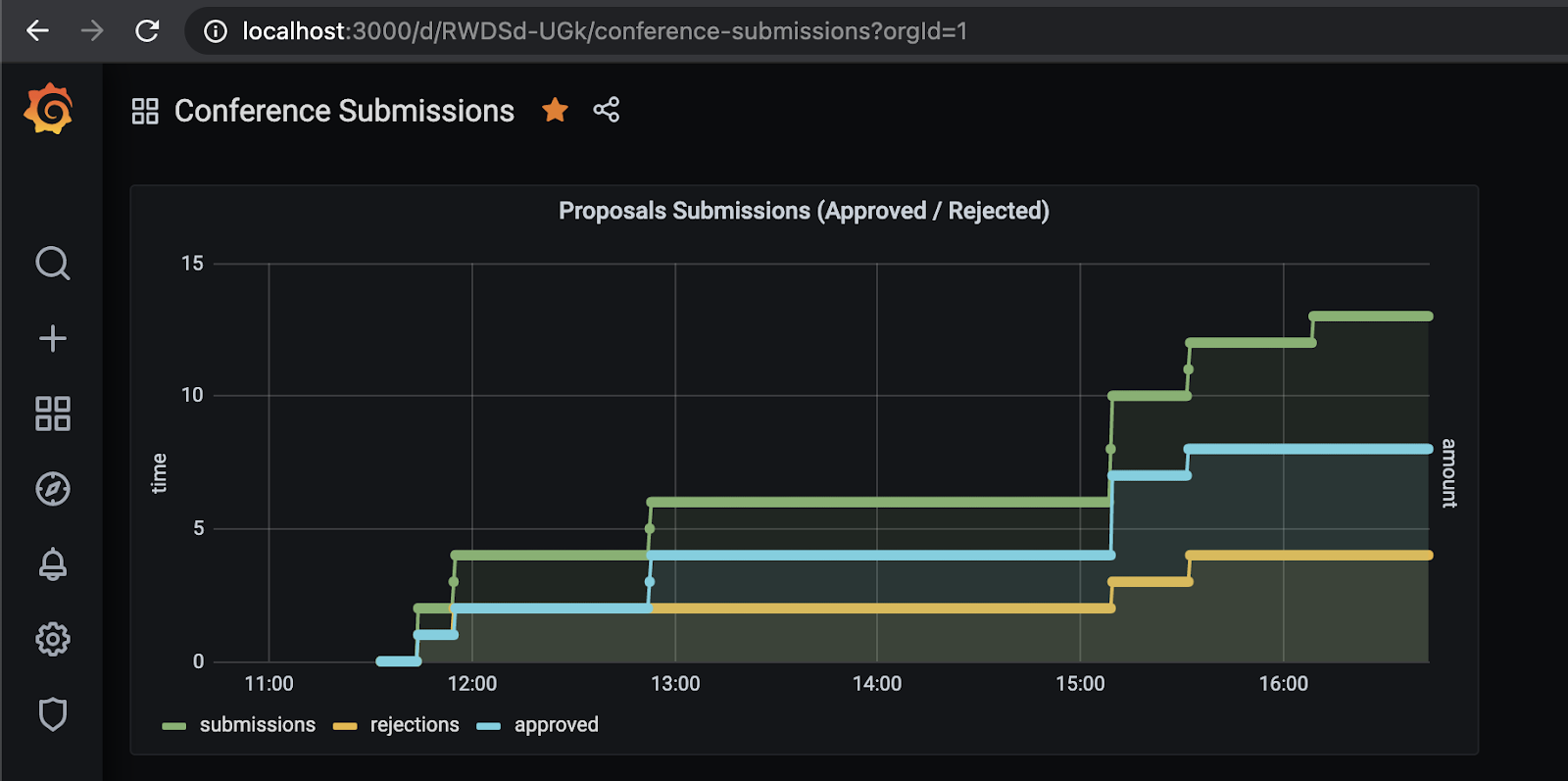
Task: Open the Alerting bell icon
Action: [53, 563]
